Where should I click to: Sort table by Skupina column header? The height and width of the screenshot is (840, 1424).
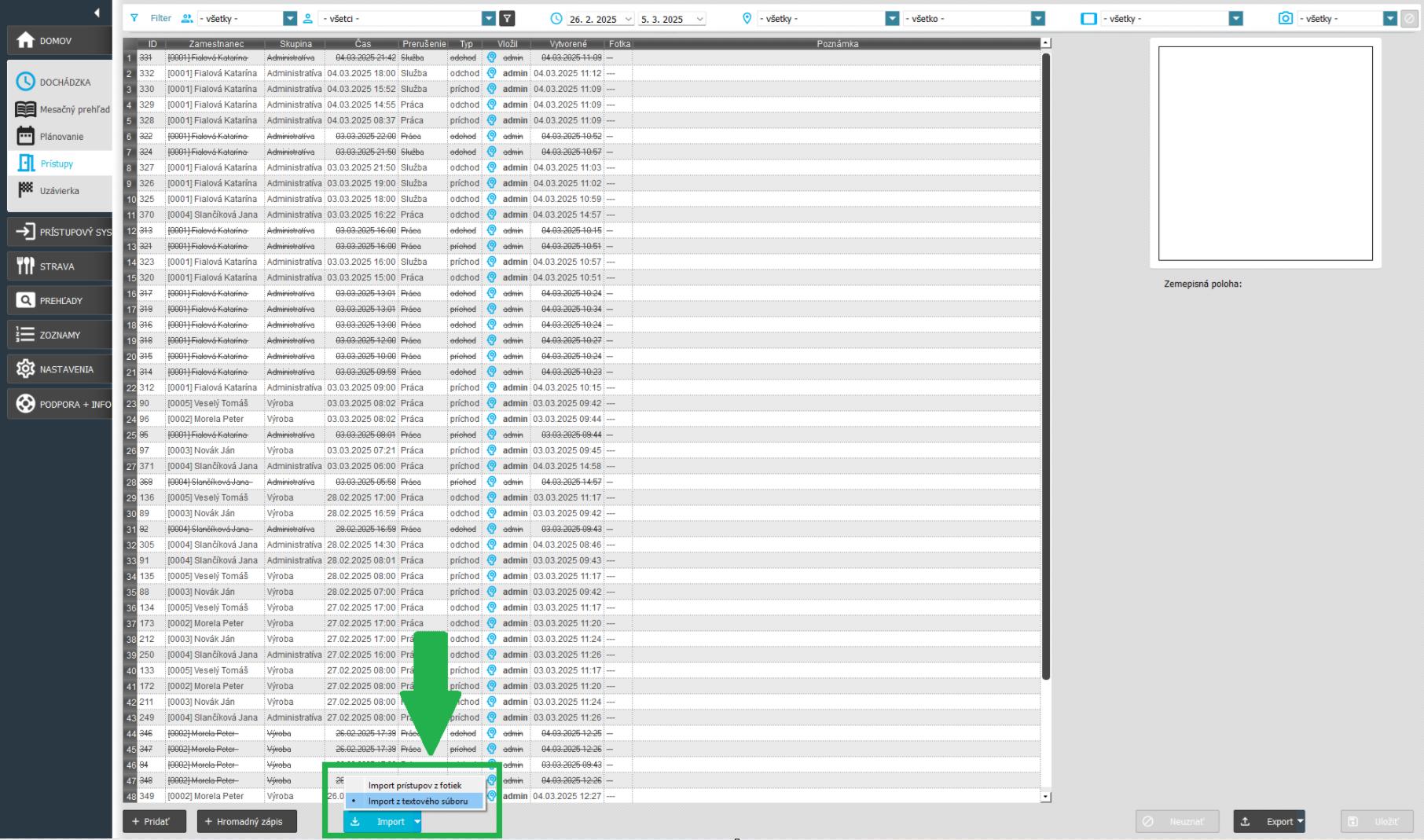tap(295, 44)
